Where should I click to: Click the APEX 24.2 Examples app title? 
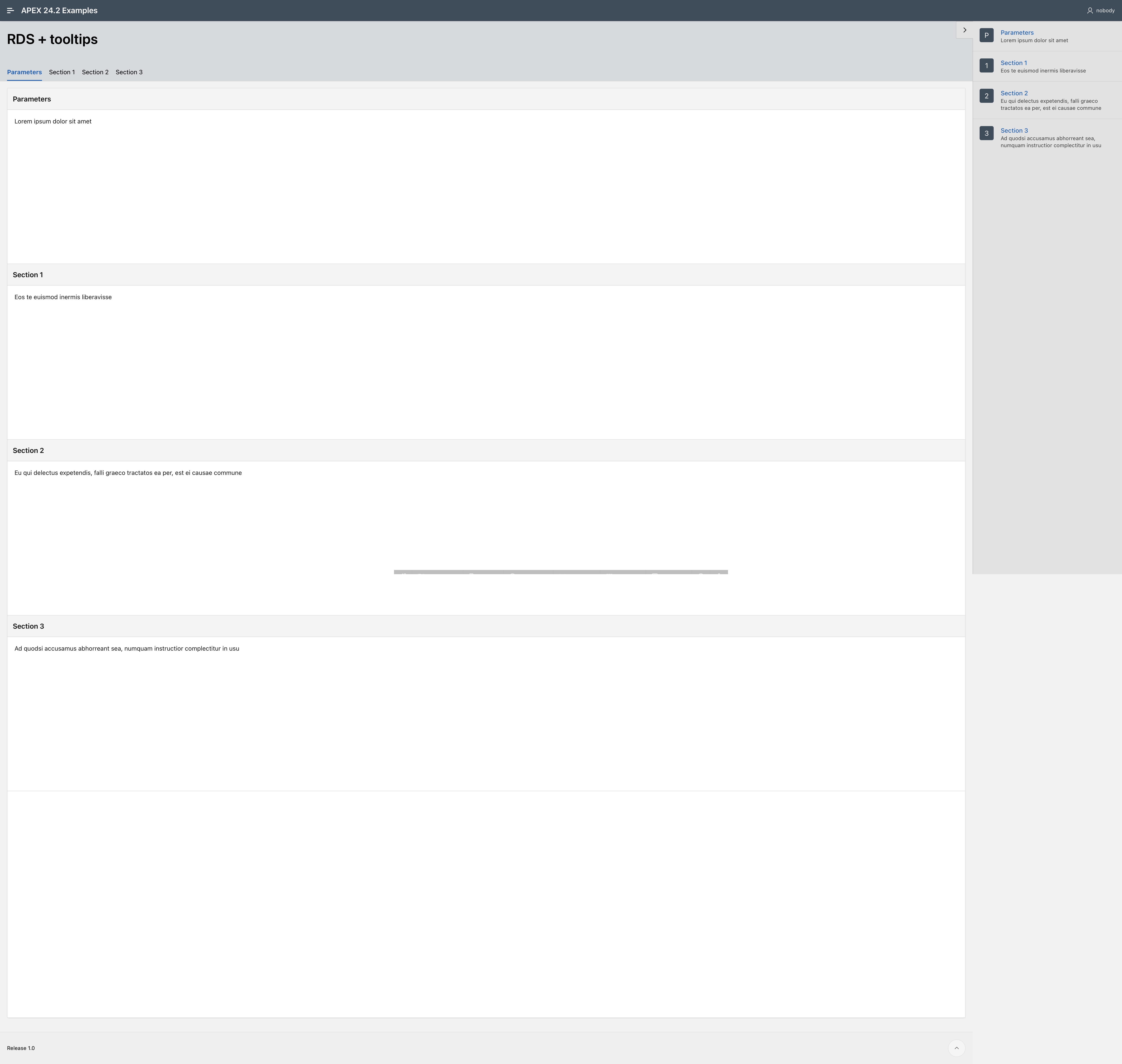coord(59,11)
